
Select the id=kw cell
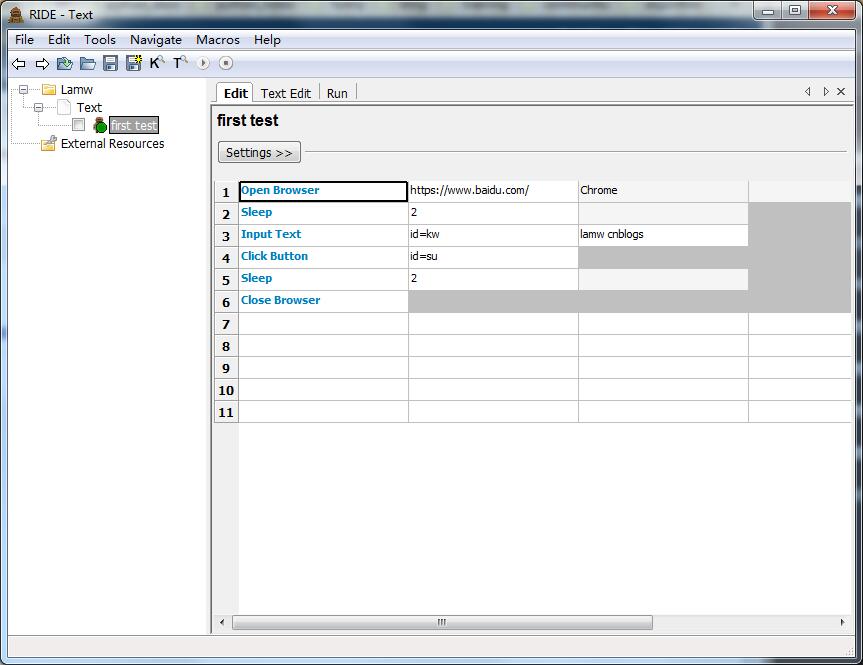493,235
